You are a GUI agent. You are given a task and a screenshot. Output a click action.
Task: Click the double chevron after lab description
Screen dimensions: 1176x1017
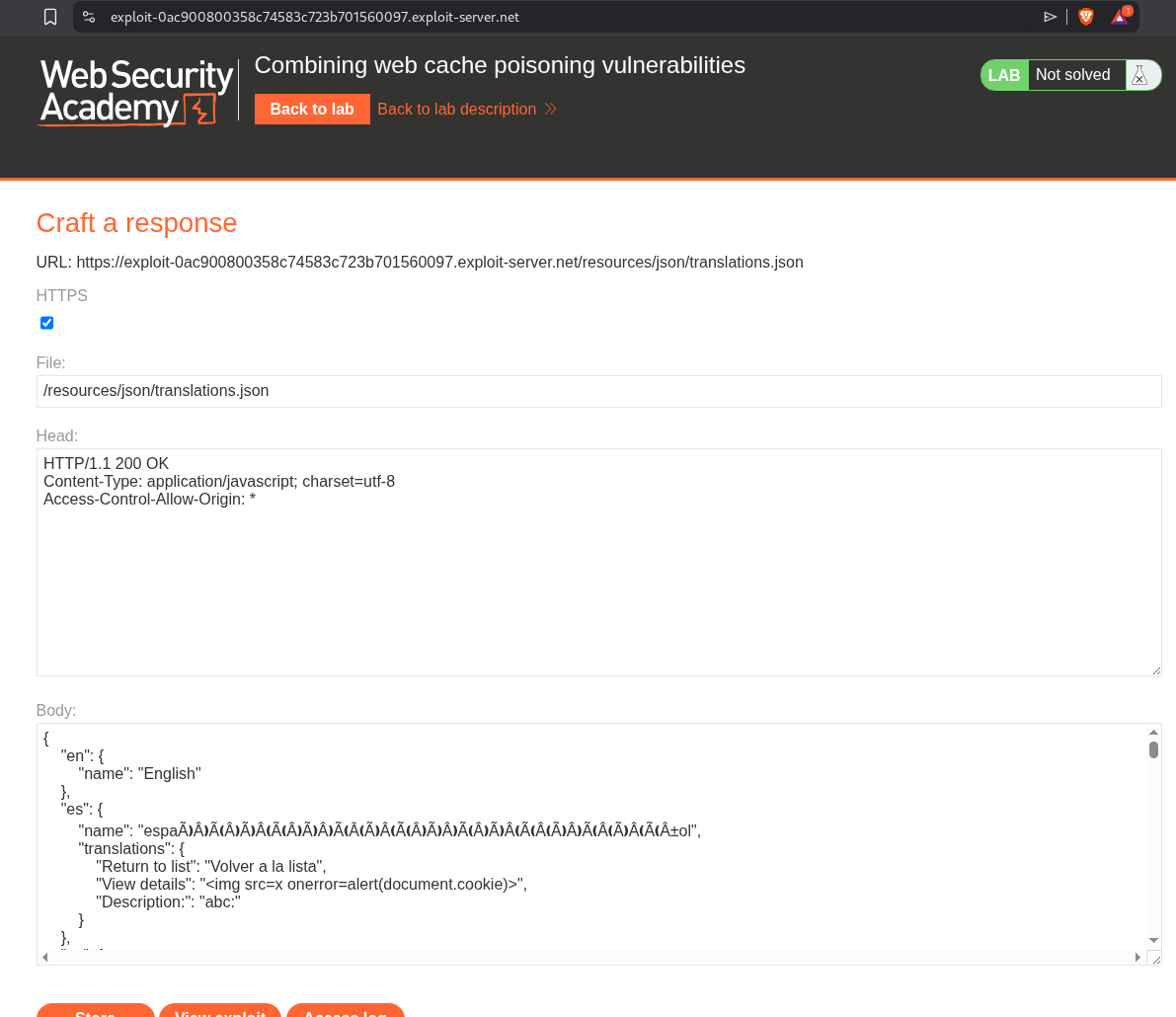[x=551, y=109]
